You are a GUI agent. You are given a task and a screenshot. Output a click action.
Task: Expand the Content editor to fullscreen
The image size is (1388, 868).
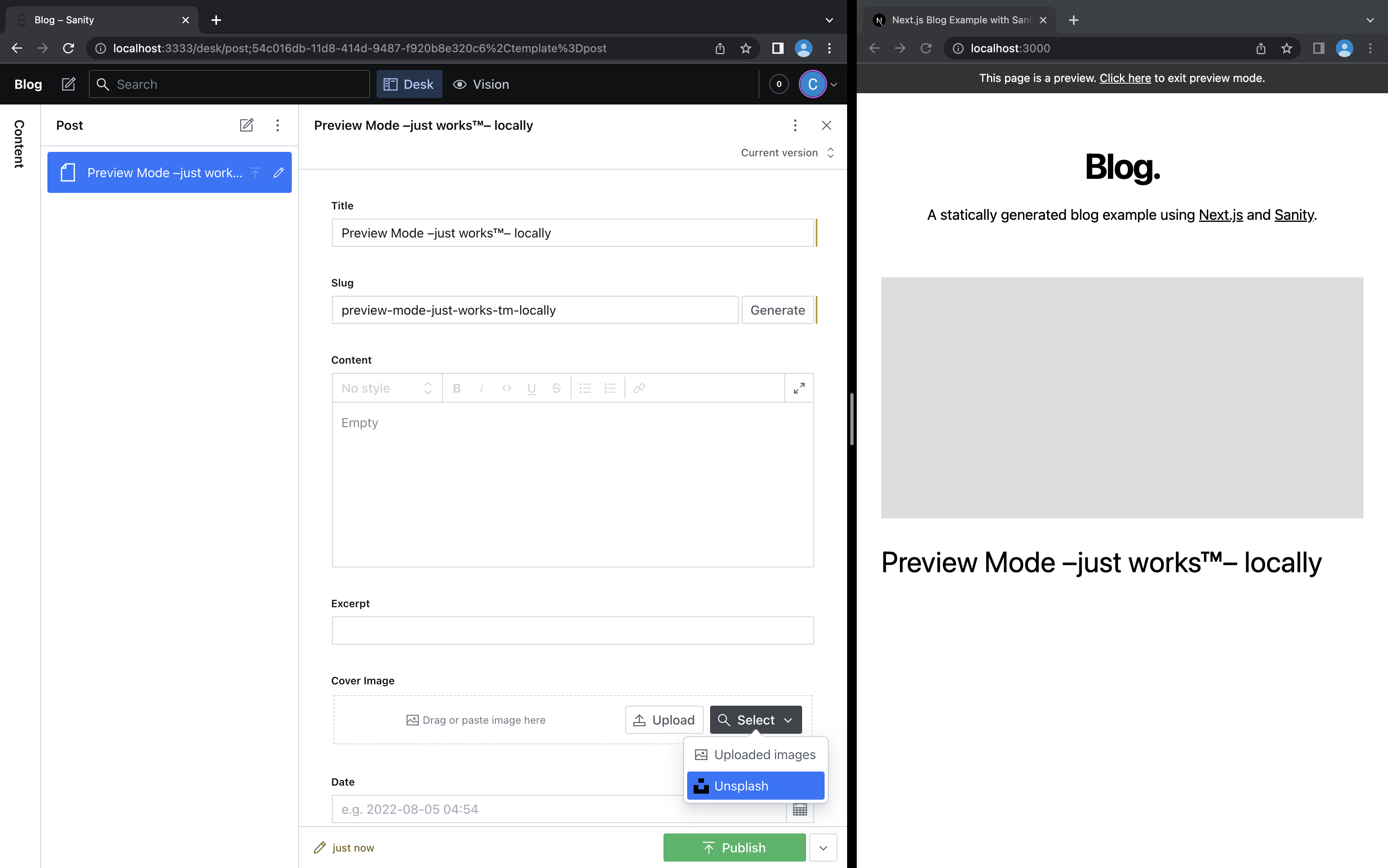pyautogui.click(x=798, y=388)
